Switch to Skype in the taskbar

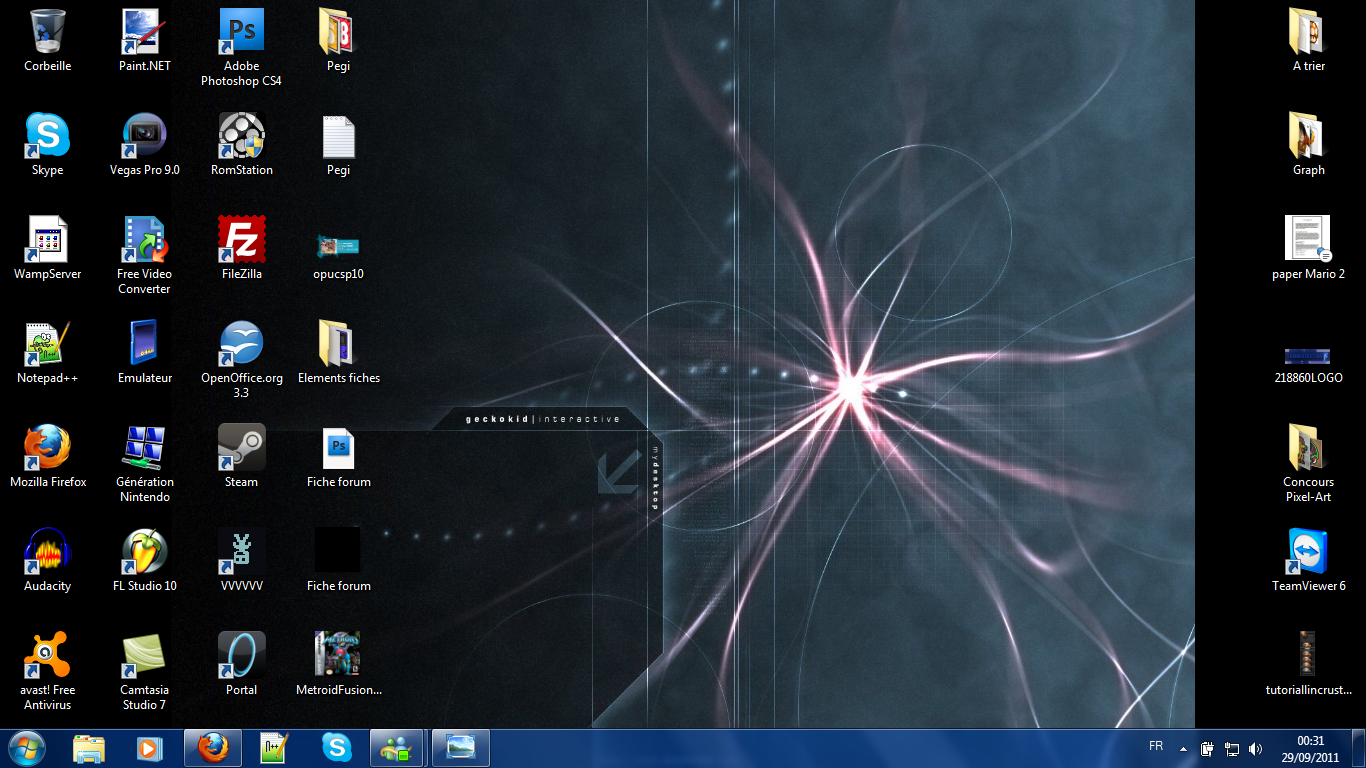[336, 748]
